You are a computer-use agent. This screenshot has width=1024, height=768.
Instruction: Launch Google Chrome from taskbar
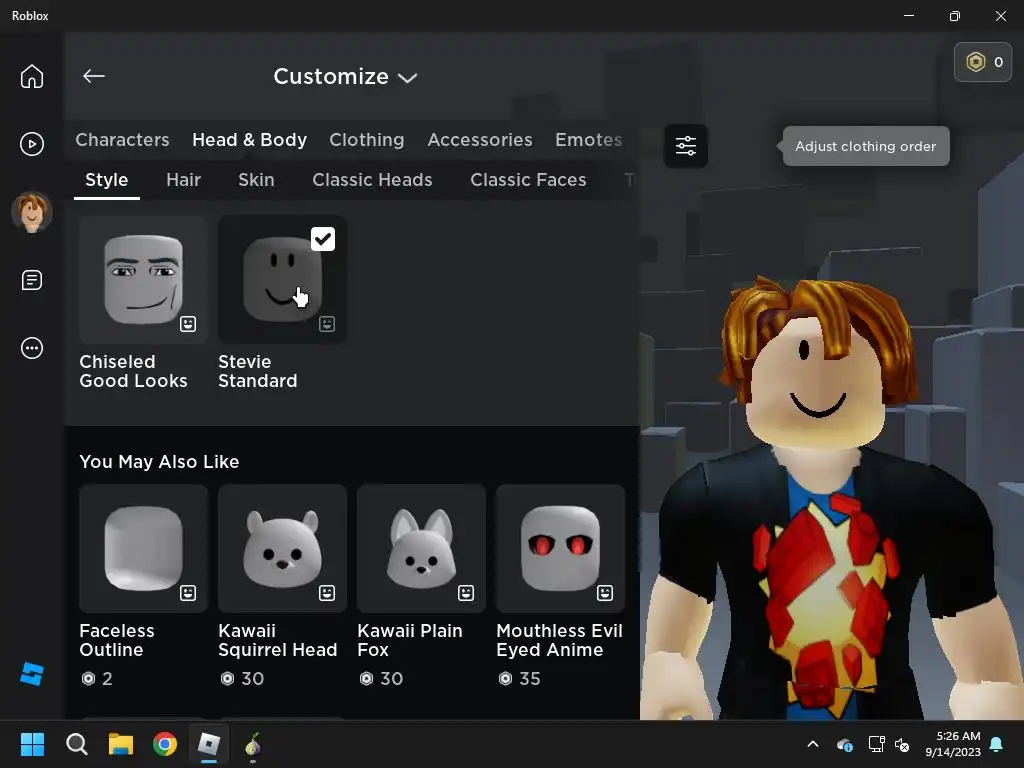[x=165, y=744]
